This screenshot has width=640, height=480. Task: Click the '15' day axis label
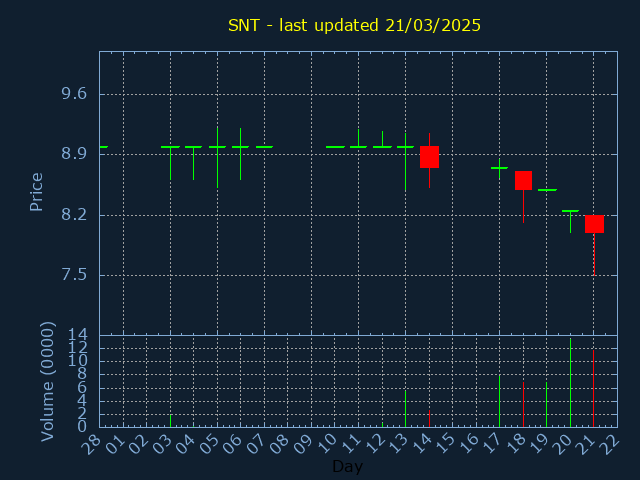pos(444,444)
